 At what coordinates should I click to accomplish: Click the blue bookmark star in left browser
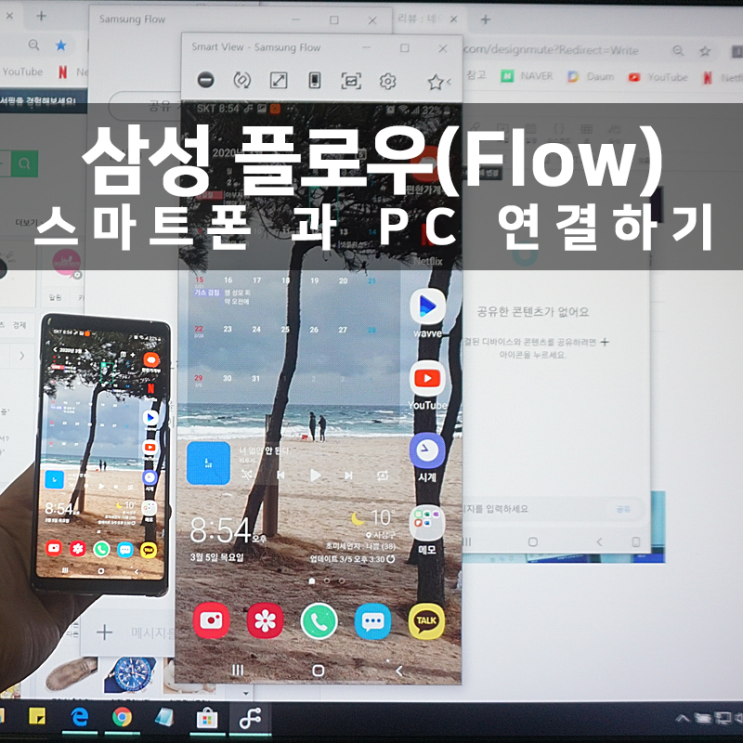click(61, 45)
